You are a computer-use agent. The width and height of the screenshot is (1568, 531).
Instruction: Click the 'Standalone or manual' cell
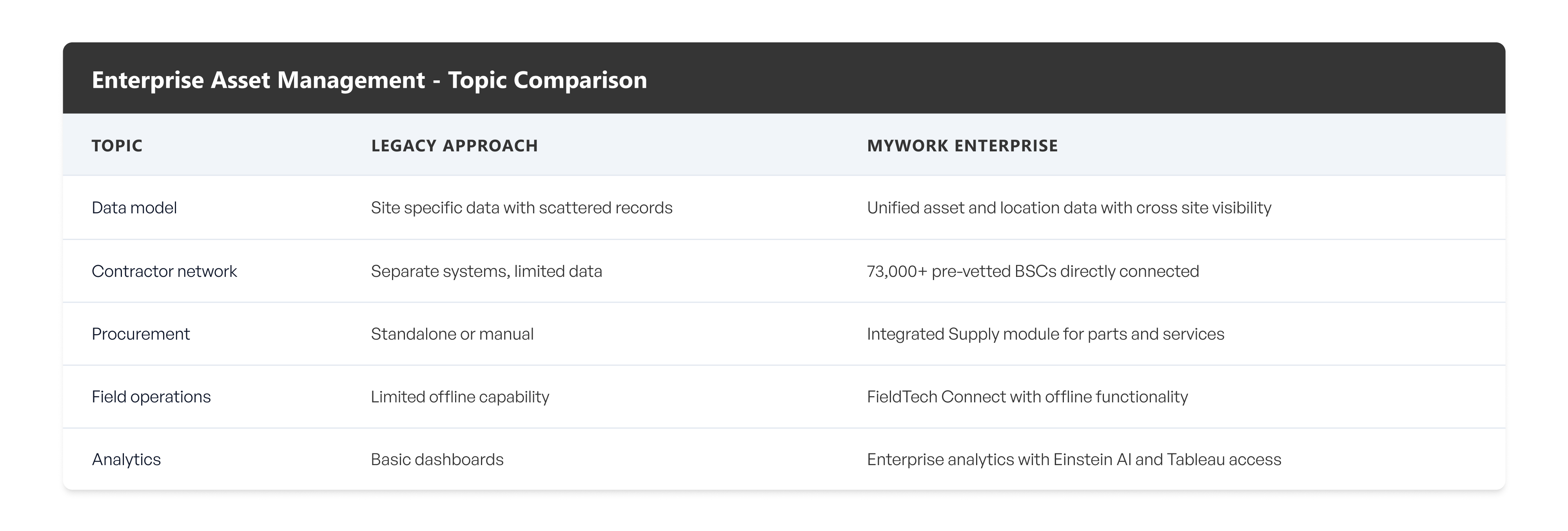coord(452,334)
